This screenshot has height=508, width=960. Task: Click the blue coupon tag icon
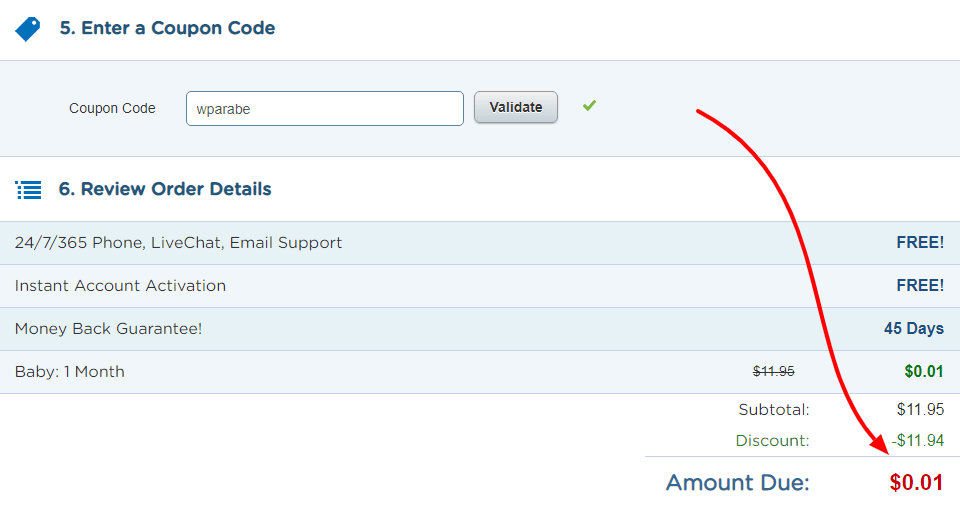coord(28,29)
